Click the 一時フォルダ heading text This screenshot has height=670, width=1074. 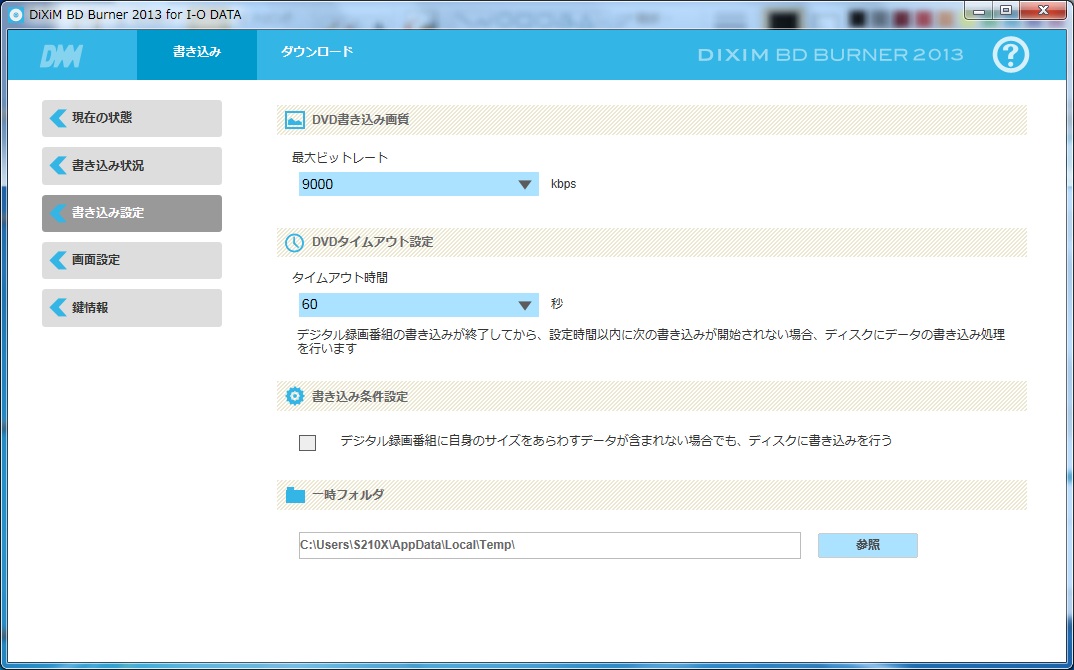pos(348,495)
